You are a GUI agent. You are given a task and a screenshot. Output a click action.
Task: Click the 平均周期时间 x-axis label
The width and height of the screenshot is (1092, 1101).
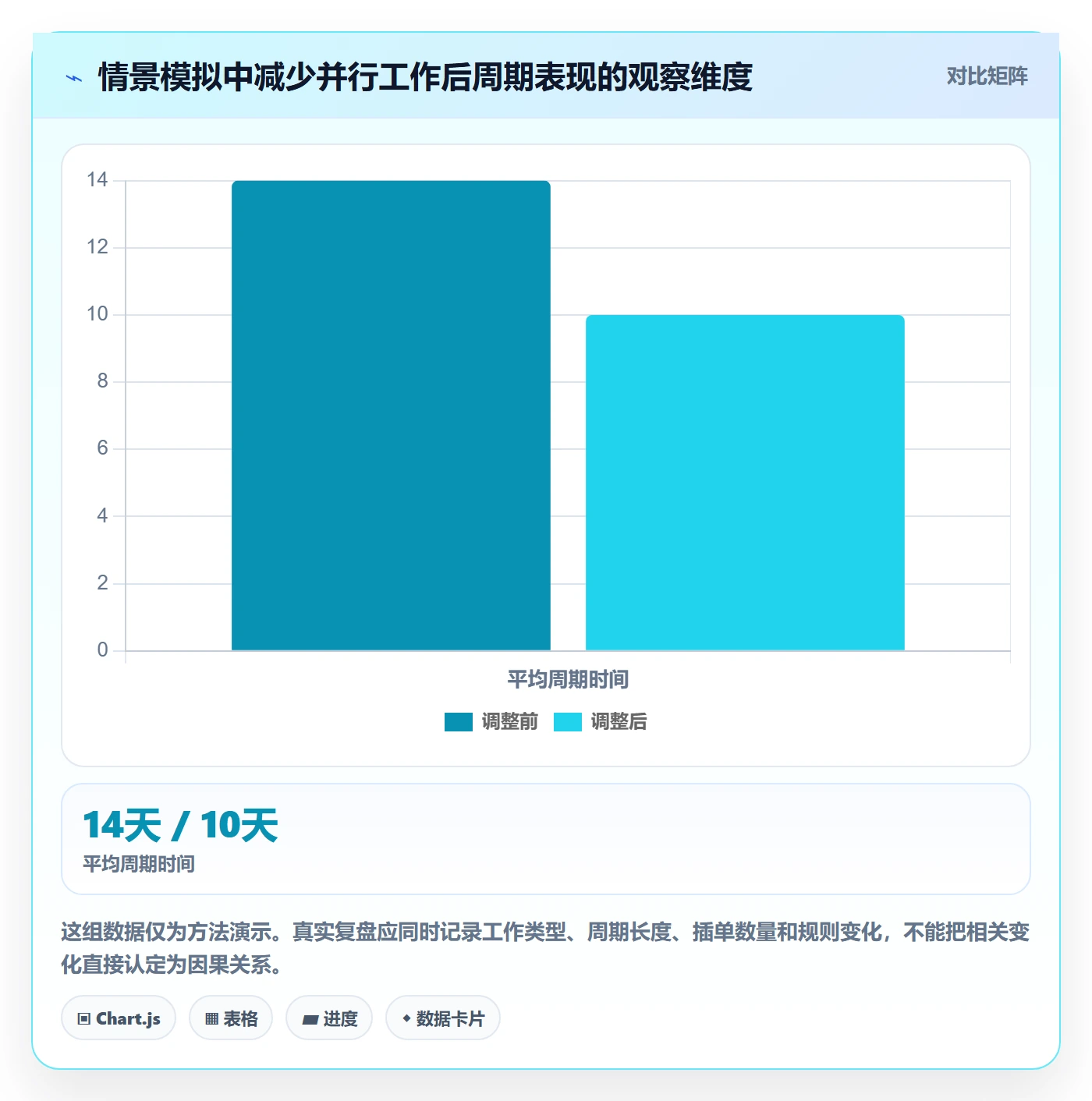point(568,680)
